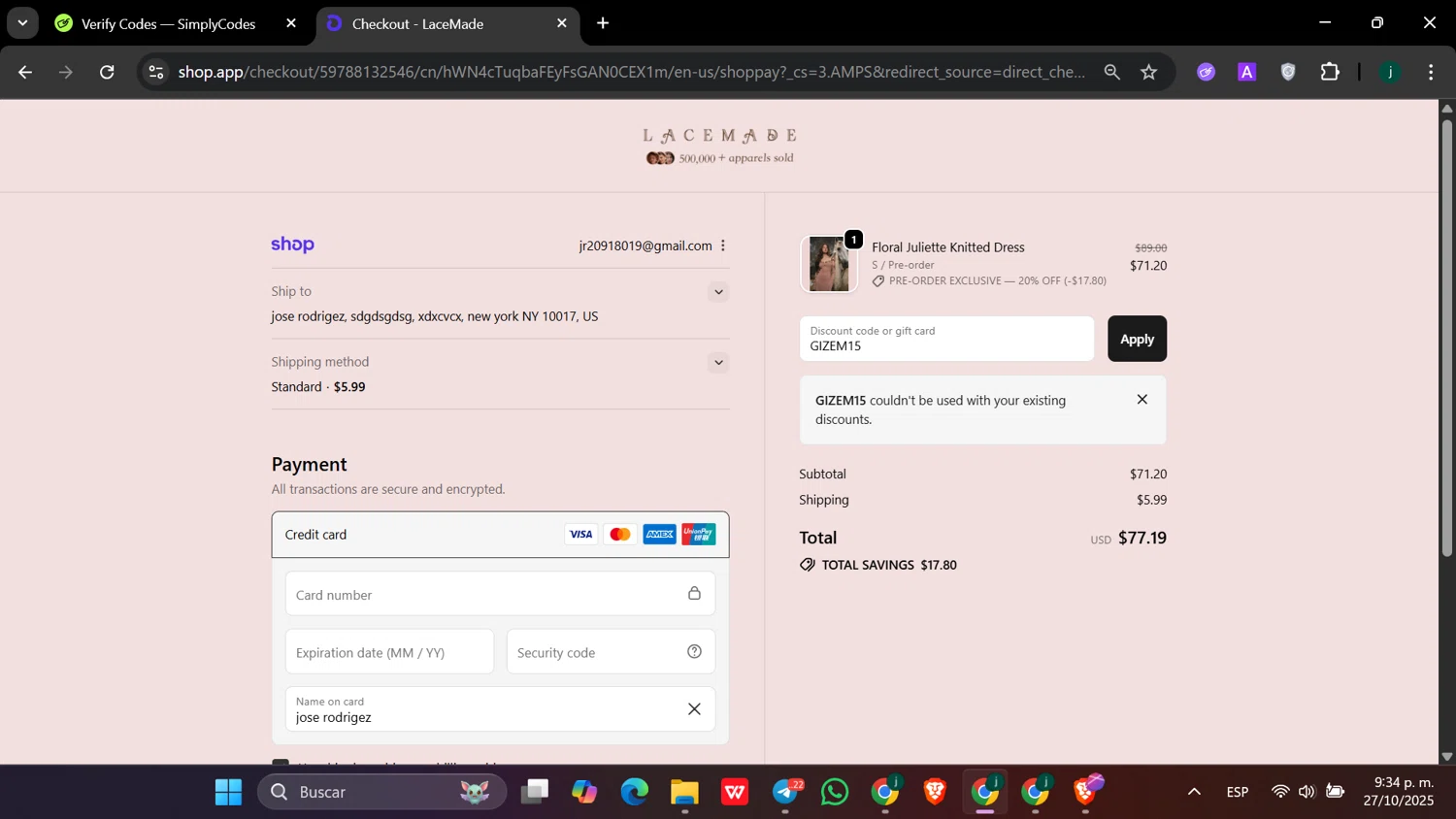Open the volume control in tray
The image size is (1456, 819).
pyautogui.click(x=1307, y=792)
